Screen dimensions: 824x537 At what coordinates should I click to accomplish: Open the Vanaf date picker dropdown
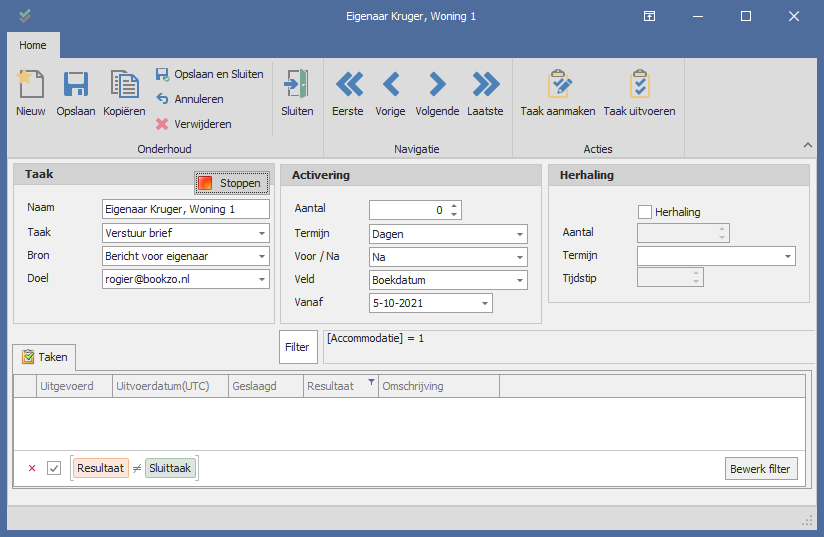click(485, 303)
